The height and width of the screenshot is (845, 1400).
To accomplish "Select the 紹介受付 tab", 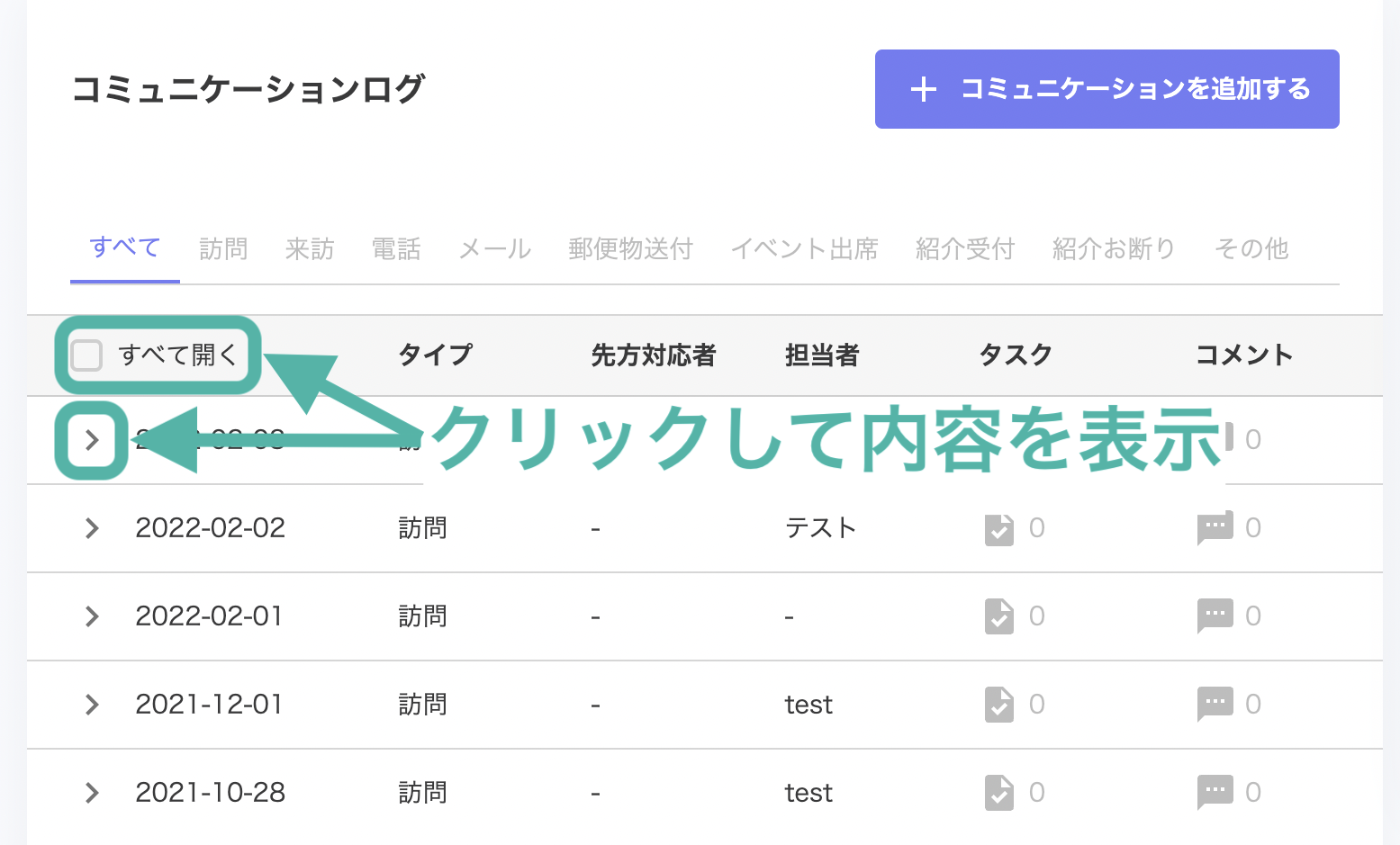I will click(965, 248).
